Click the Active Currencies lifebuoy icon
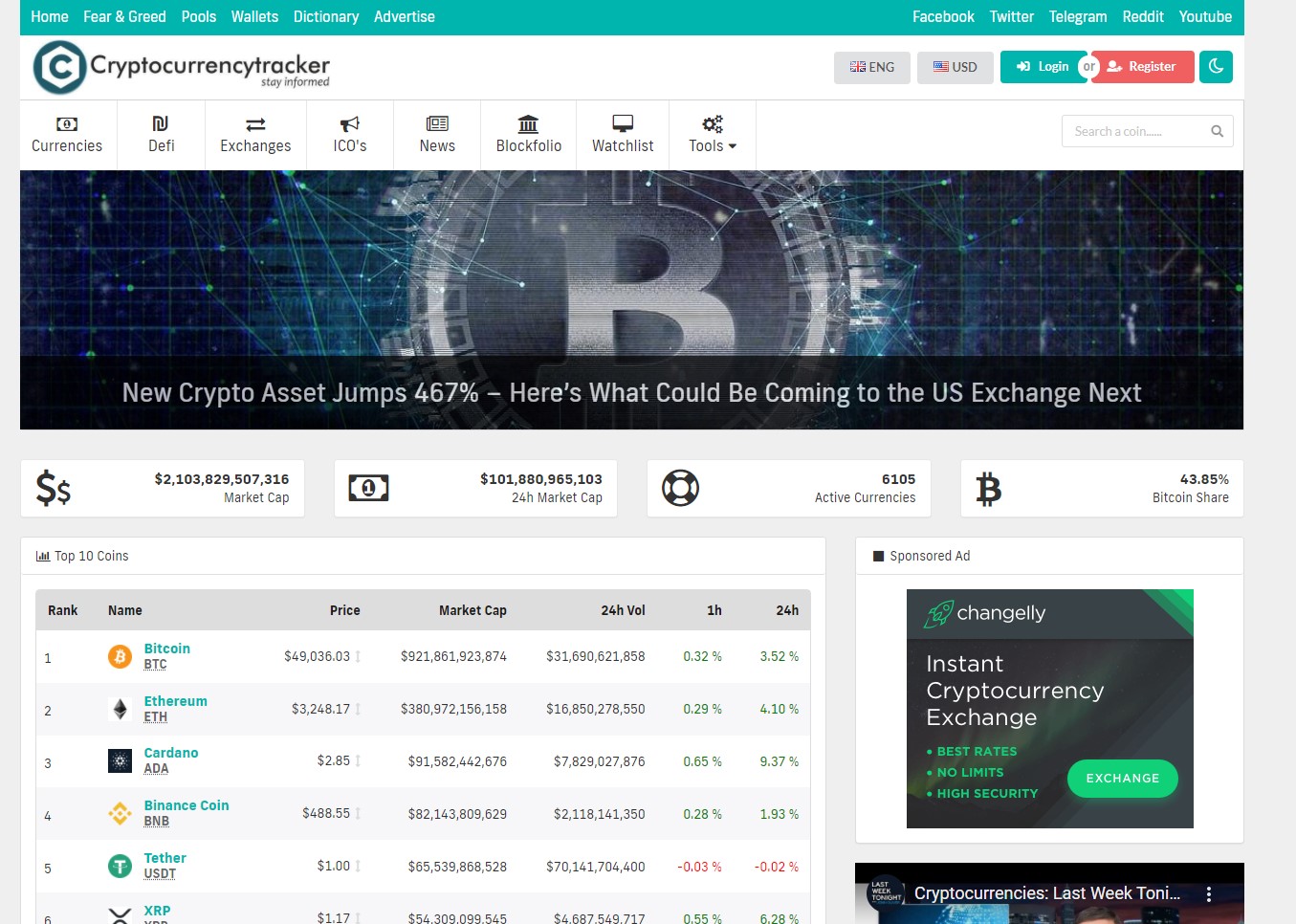Viewport: 1296px width, 924px height. 681,488
